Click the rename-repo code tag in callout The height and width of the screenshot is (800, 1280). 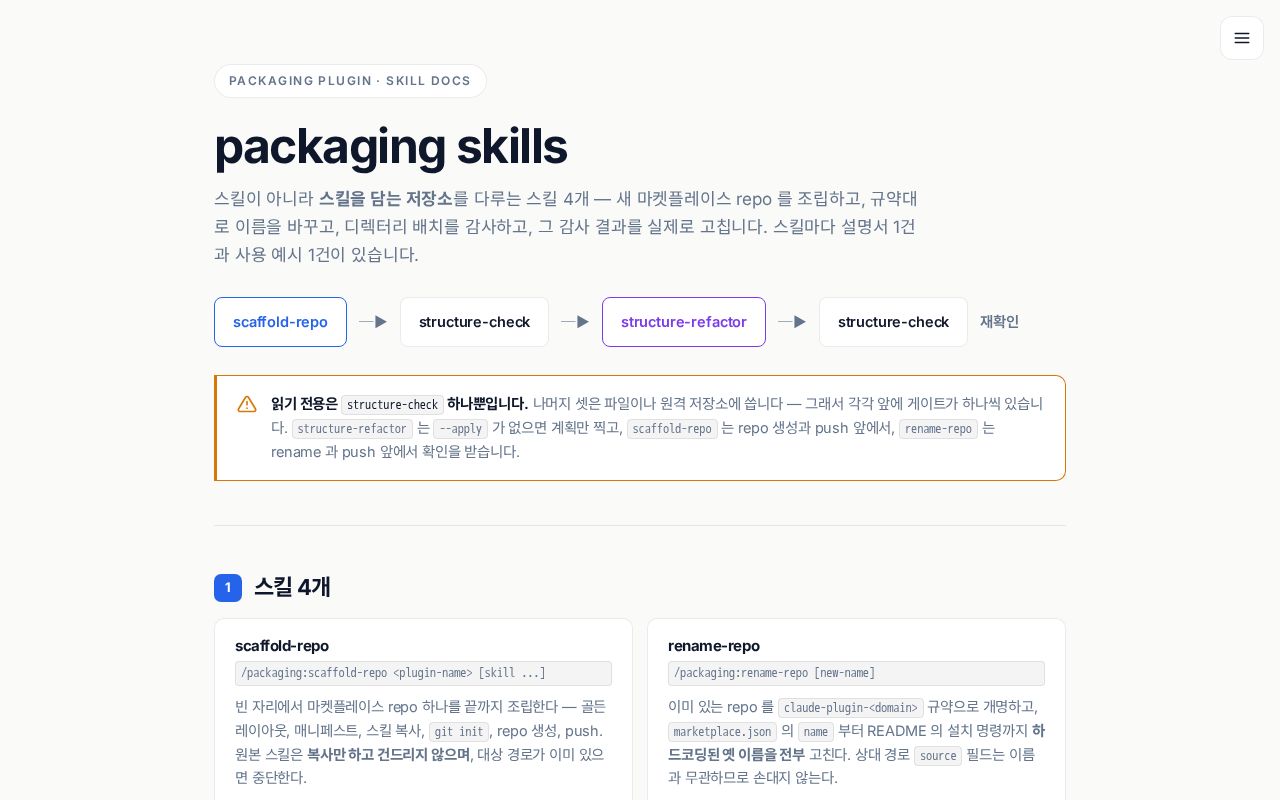click(x=938, y=429)
